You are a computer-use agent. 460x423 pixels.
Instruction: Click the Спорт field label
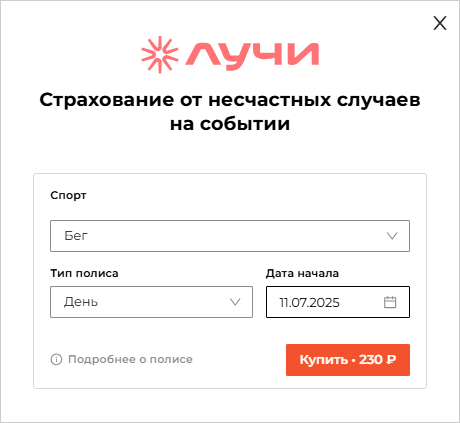[68, 195]
